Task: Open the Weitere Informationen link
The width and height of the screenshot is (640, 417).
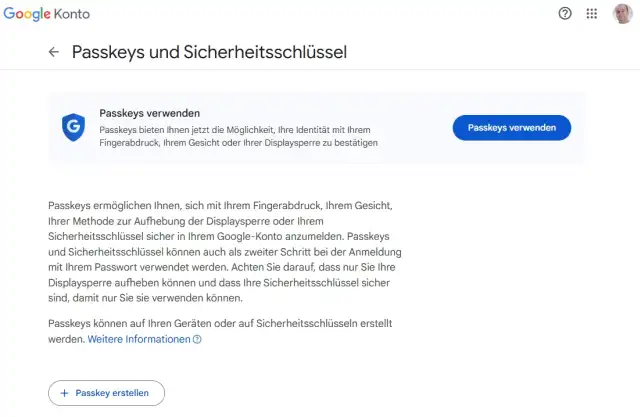Action: click(x=138, y=339)
